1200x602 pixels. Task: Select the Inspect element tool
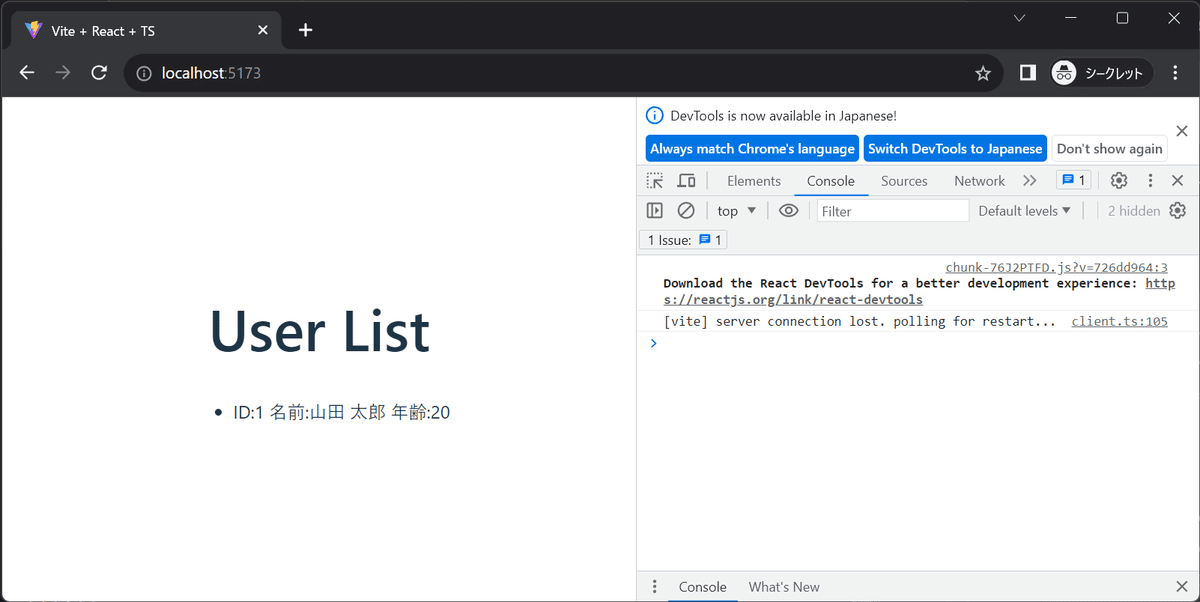654,180
